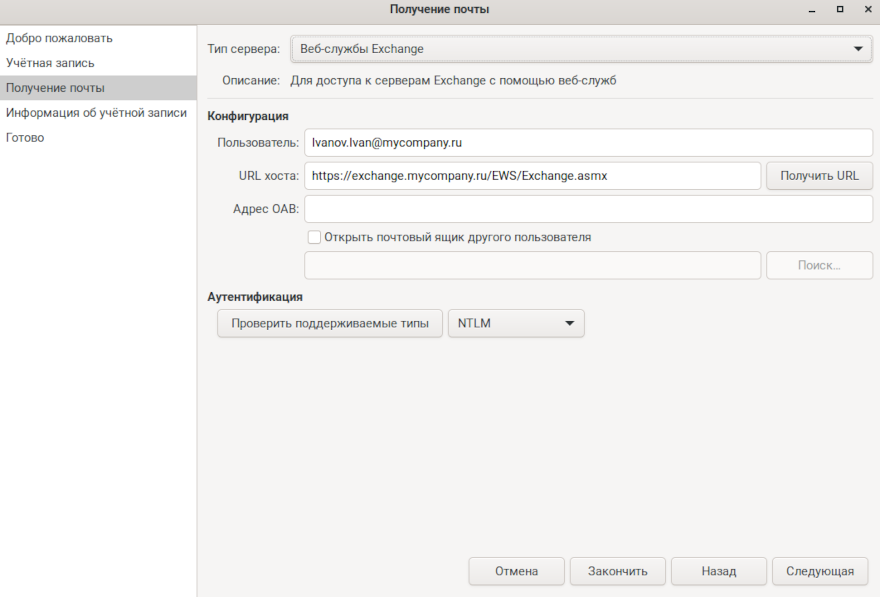
Task: Select Получение почты step in sidebar
Action: click(55, 88)
